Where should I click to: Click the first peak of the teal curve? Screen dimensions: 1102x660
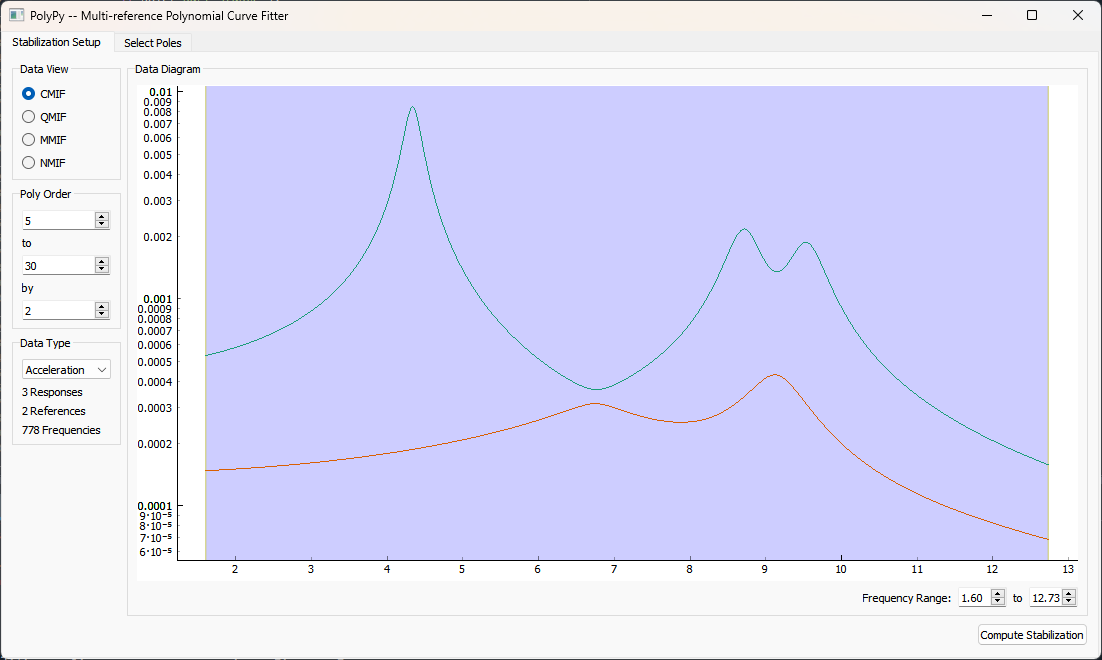(x=412, y=107)
